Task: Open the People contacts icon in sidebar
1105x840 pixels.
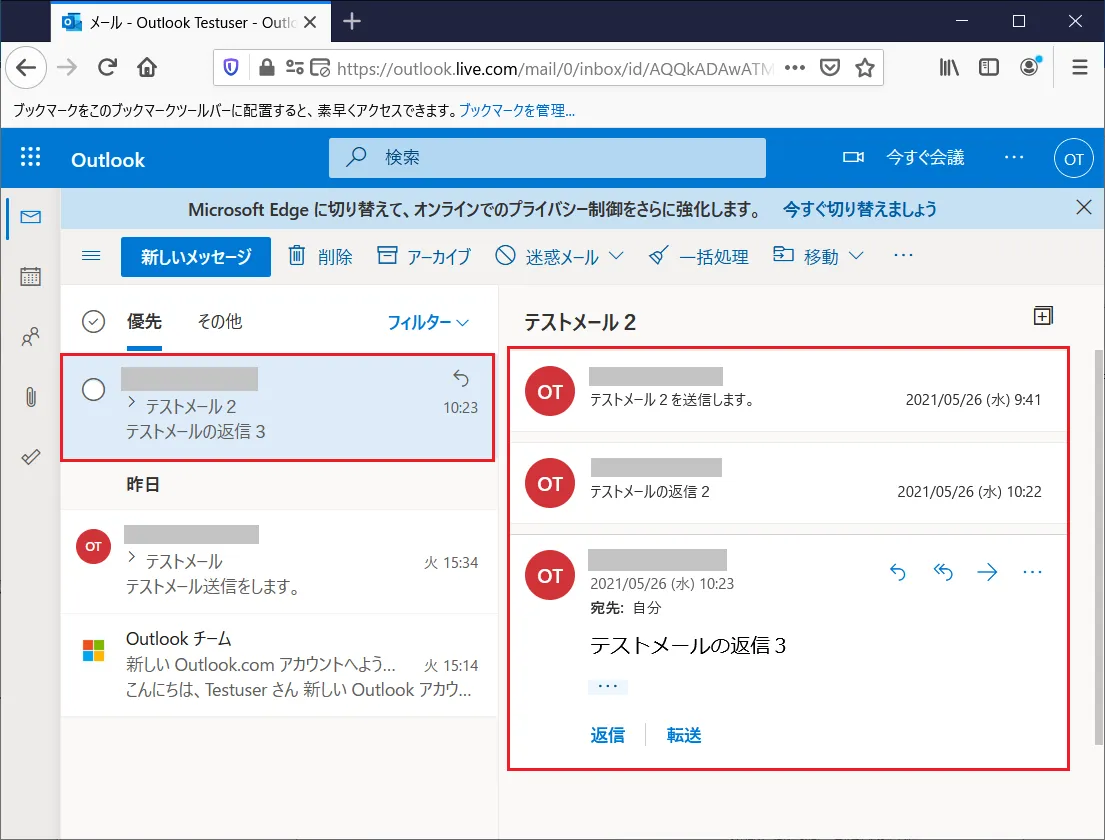Action: pos(30,337)
